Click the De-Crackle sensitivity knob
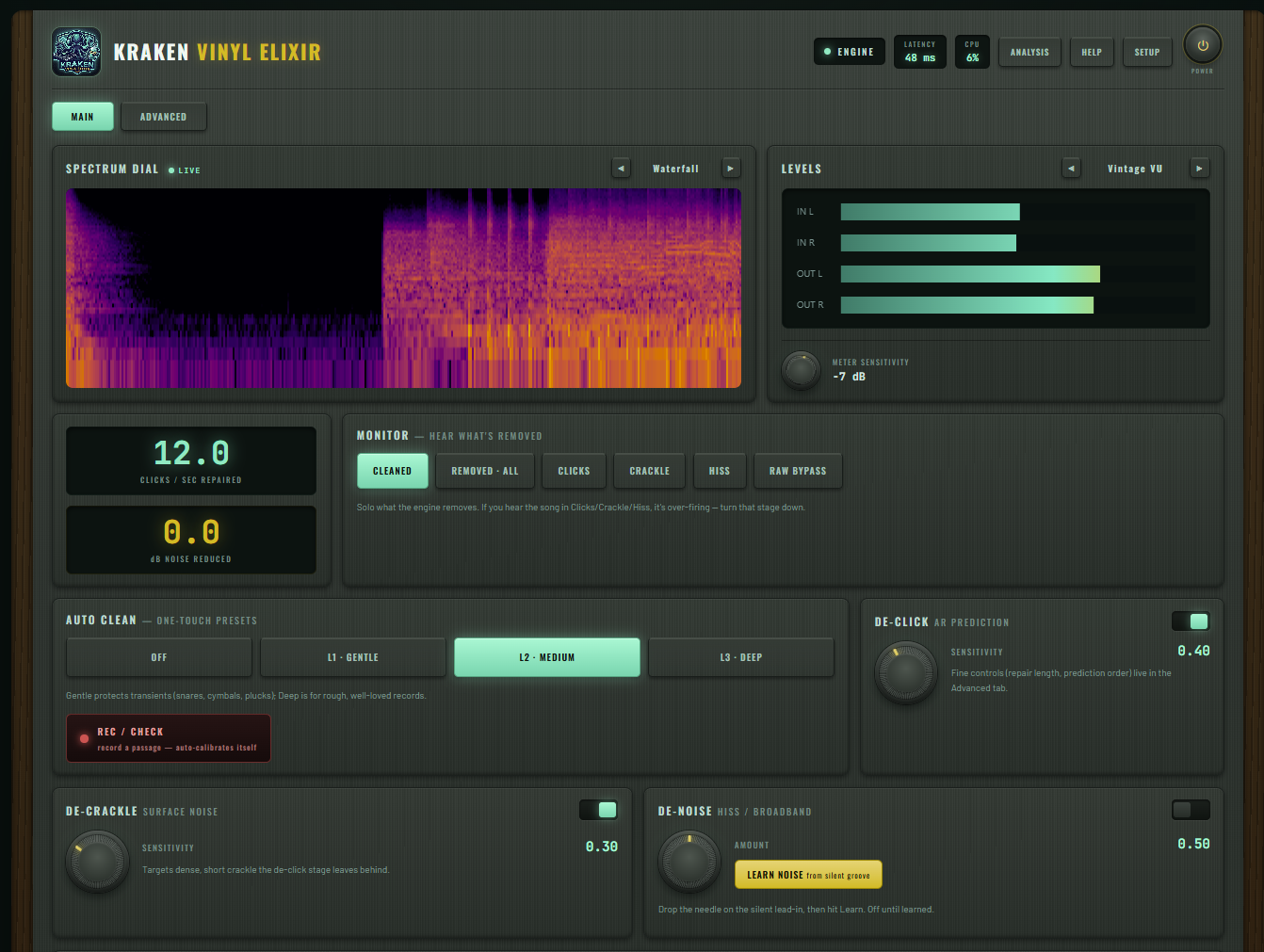The image size is (1264, 952). point(97,862)
